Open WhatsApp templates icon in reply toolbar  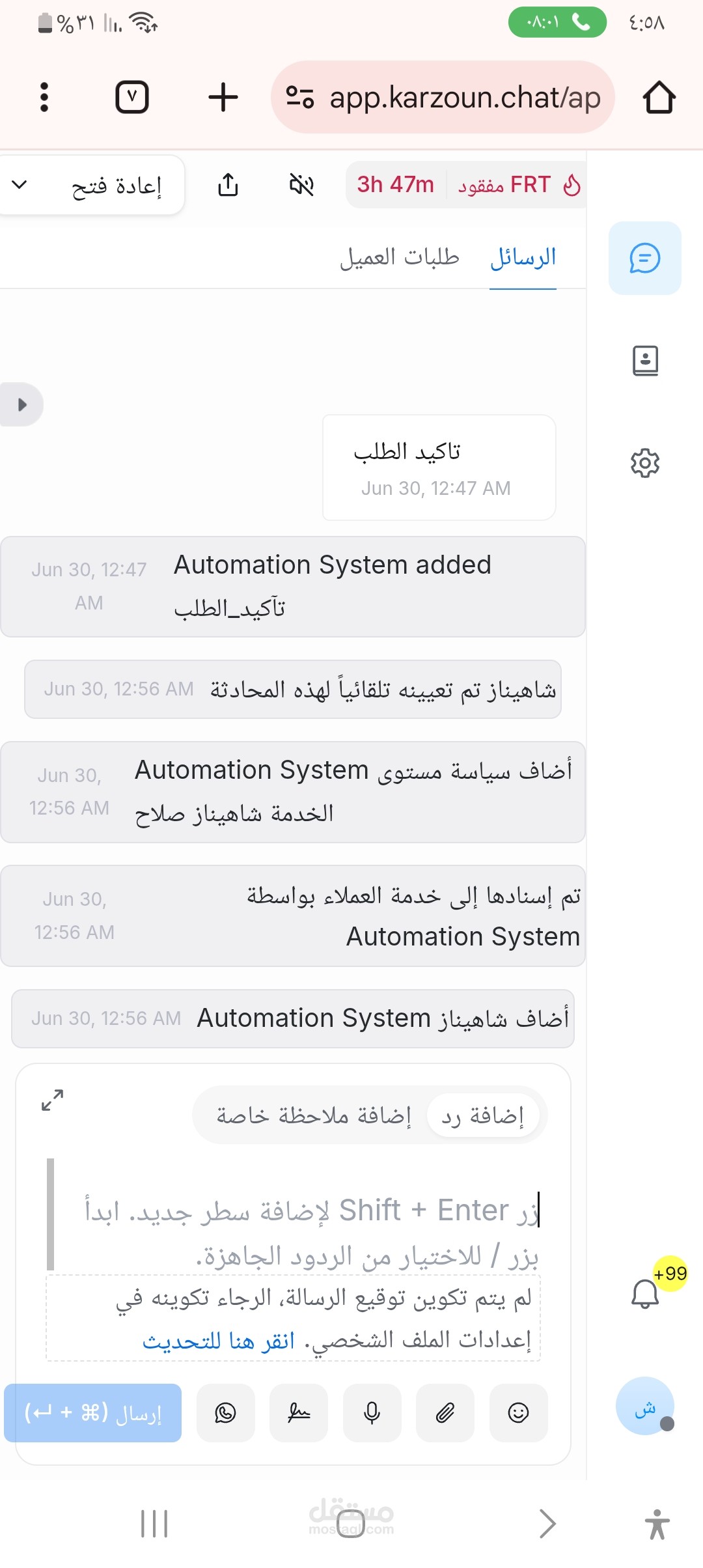[x=225, y=1412]
